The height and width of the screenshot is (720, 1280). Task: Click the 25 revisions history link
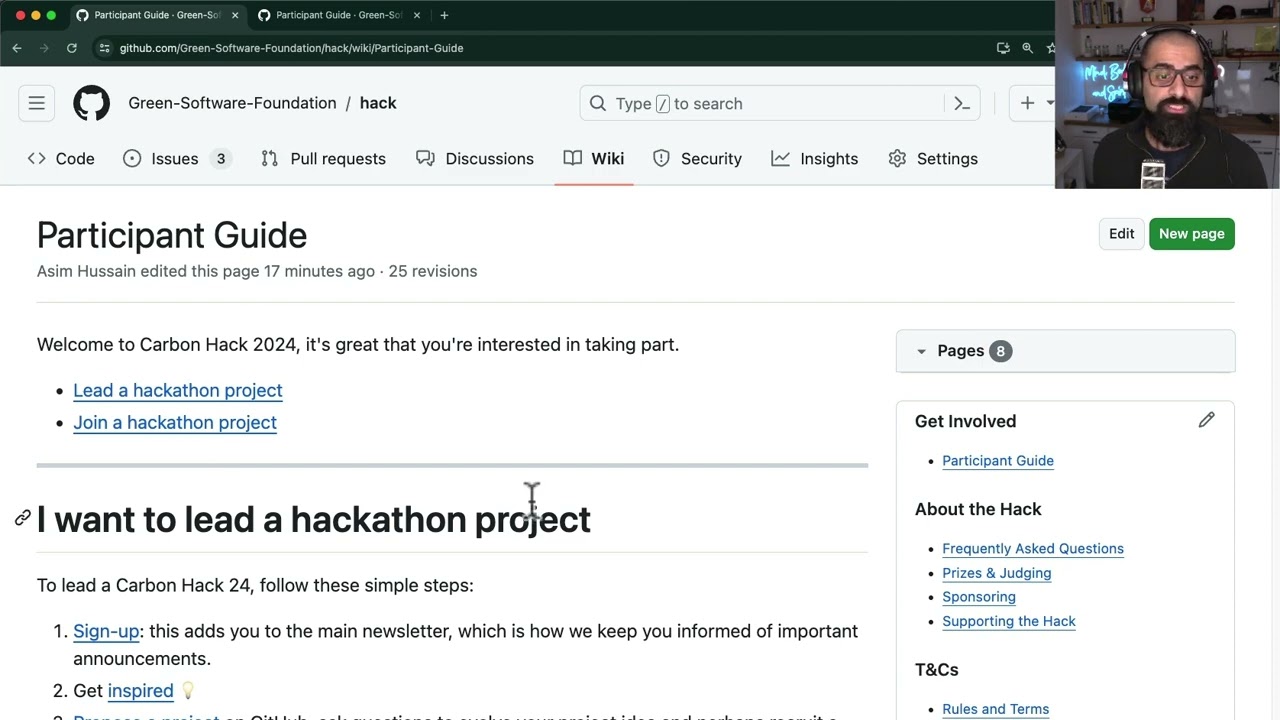433,271
